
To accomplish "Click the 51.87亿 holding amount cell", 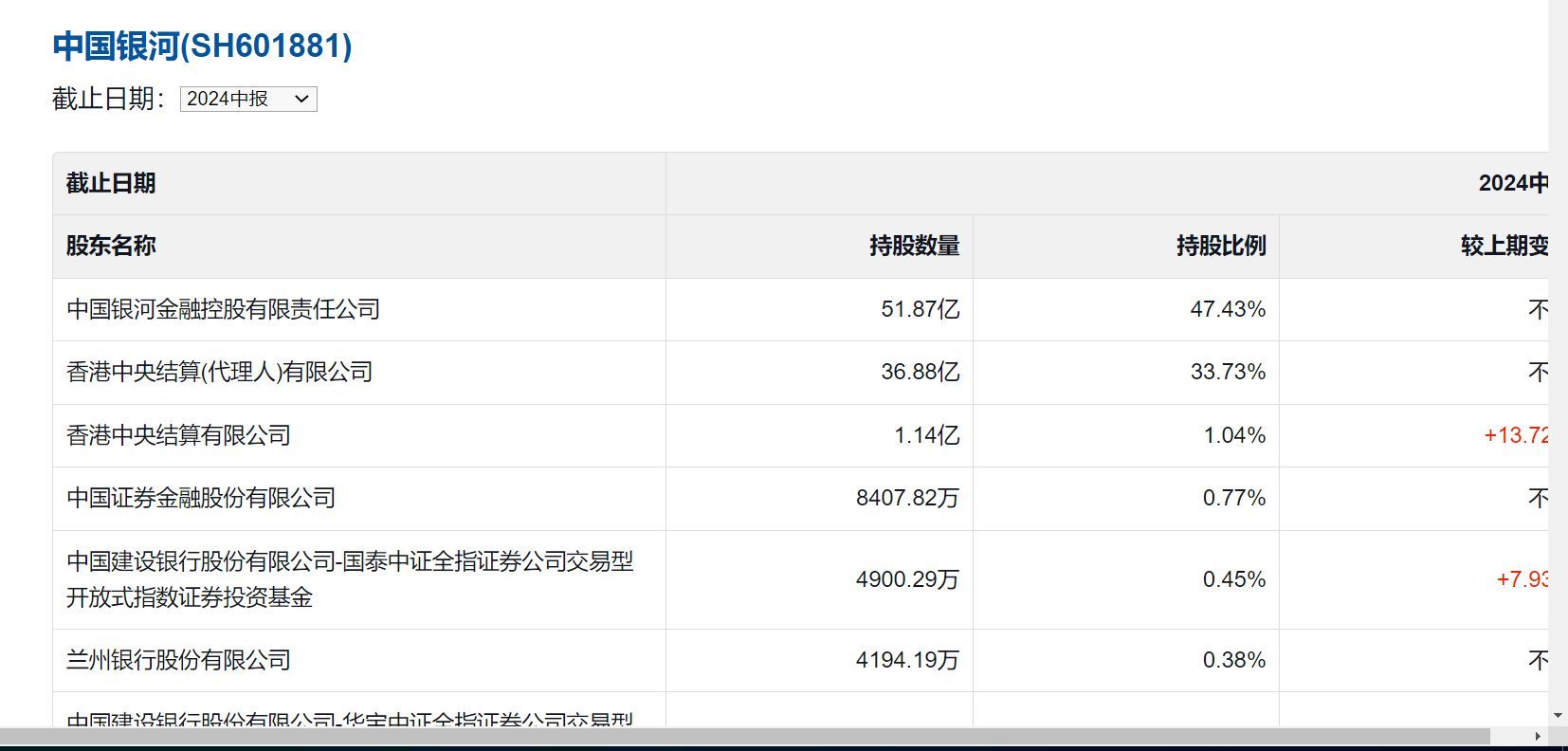I will click(920, 309).
